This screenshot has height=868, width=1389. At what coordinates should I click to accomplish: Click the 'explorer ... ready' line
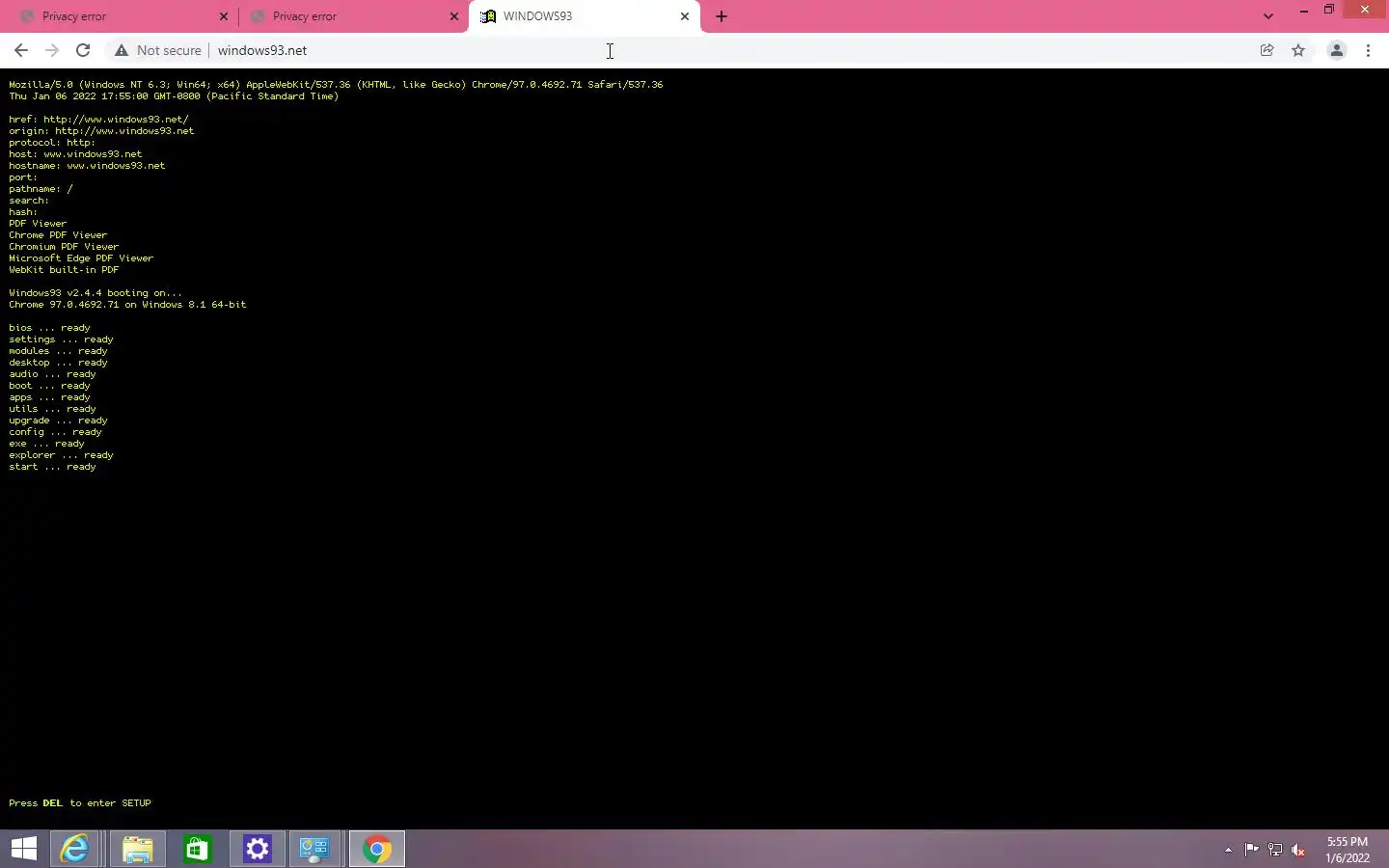coord(61,455)
